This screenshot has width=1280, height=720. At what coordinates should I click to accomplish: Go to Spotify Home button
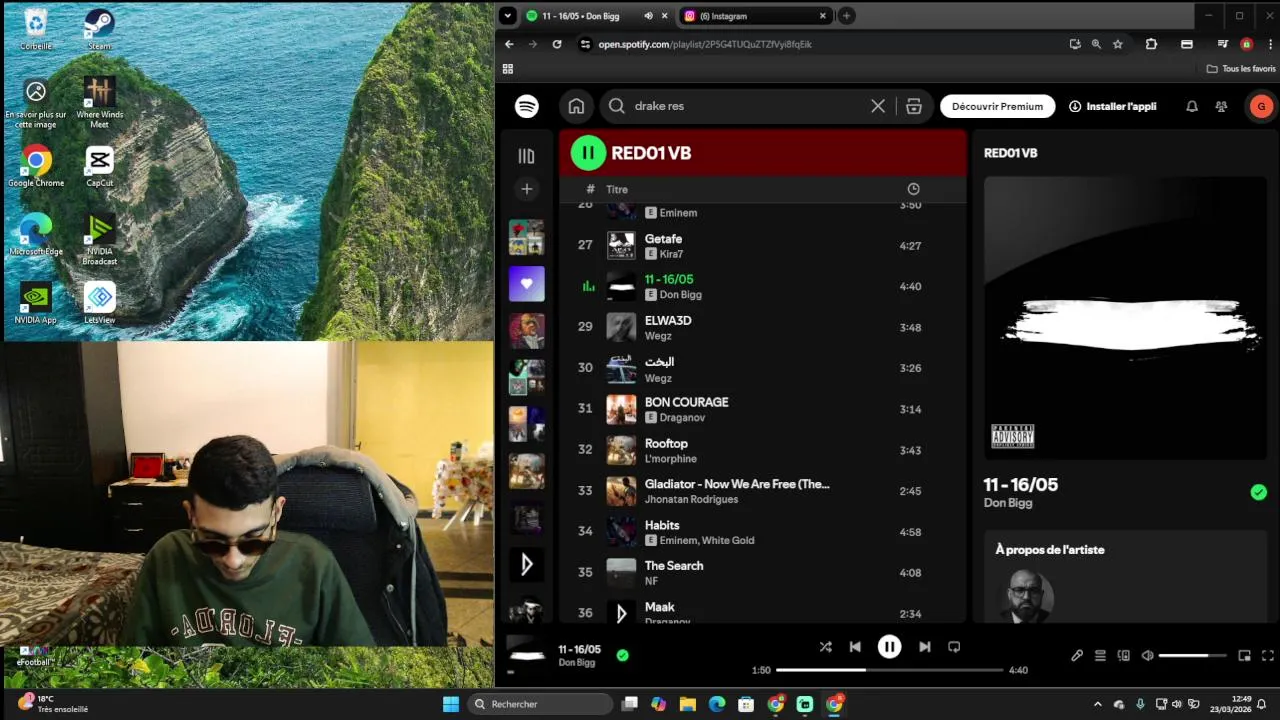[576, 106]
